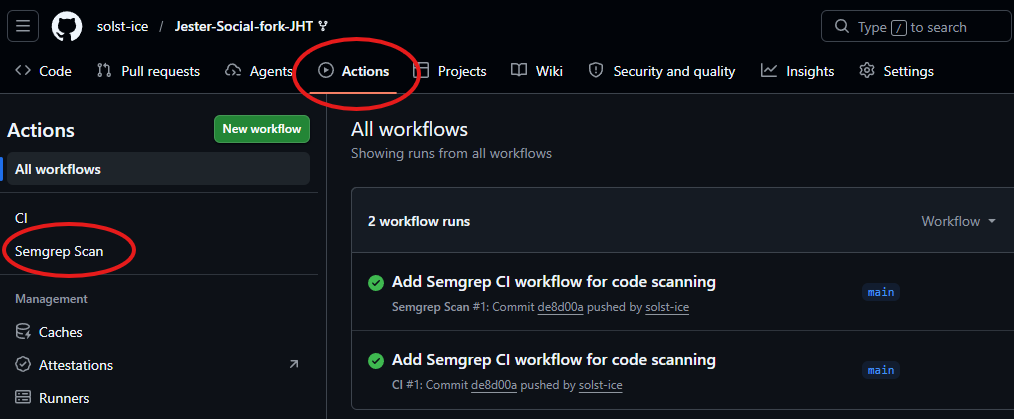Click the main branch label on Semgrep Scan run
Screen dimensions: 1014x419
[x=881, y=292]
